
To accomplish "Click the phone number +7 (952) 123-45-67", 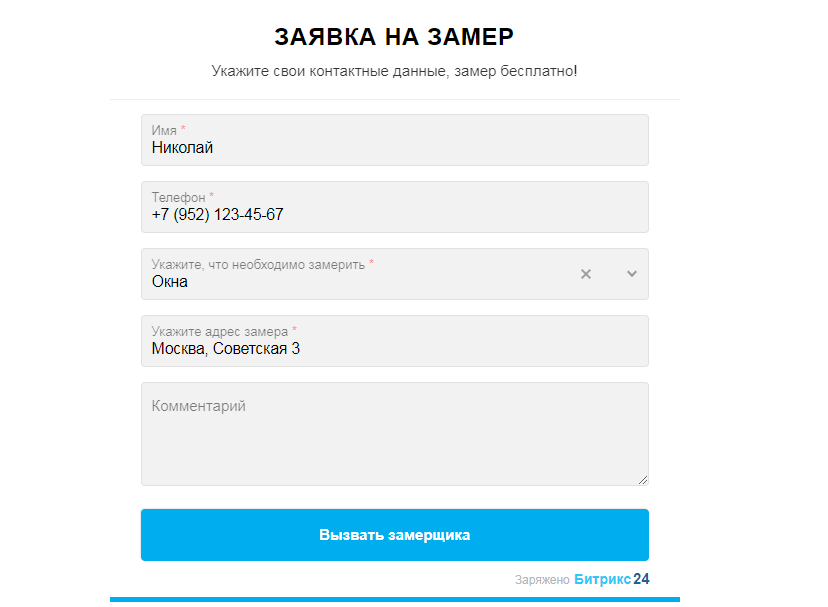I will click(x=217, y=215).
